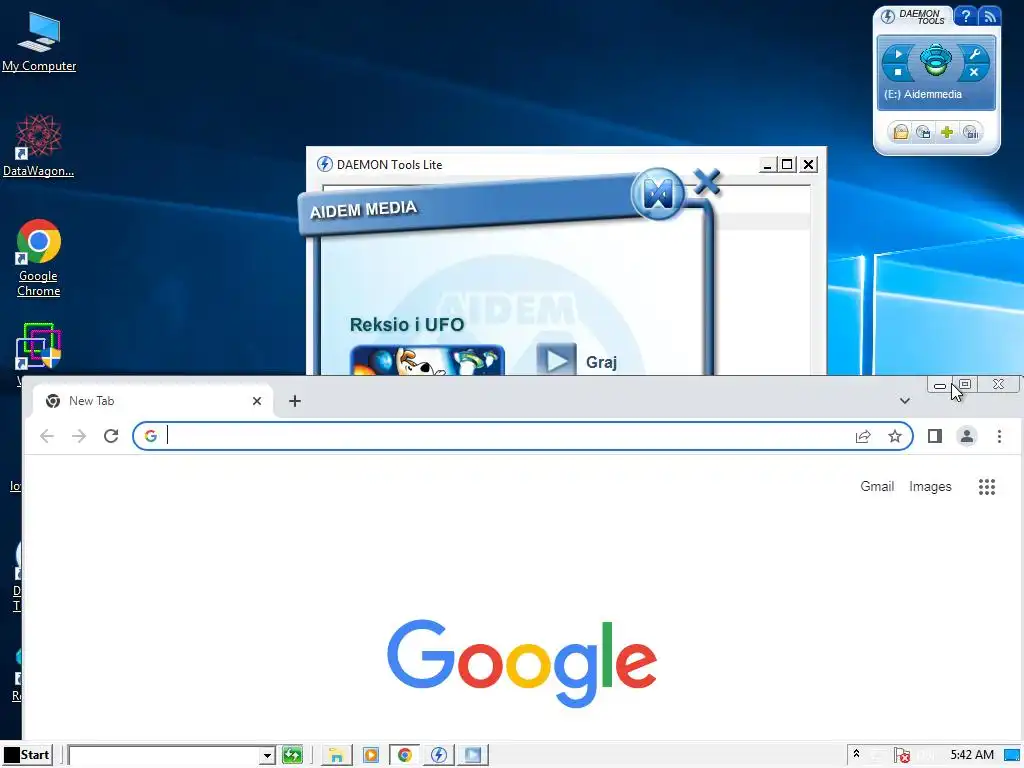Click the overlapping colored squares desktop shortcut
Image resolution: width=1024 pixels, height=768 pixels.
click(x=38, y=347)
